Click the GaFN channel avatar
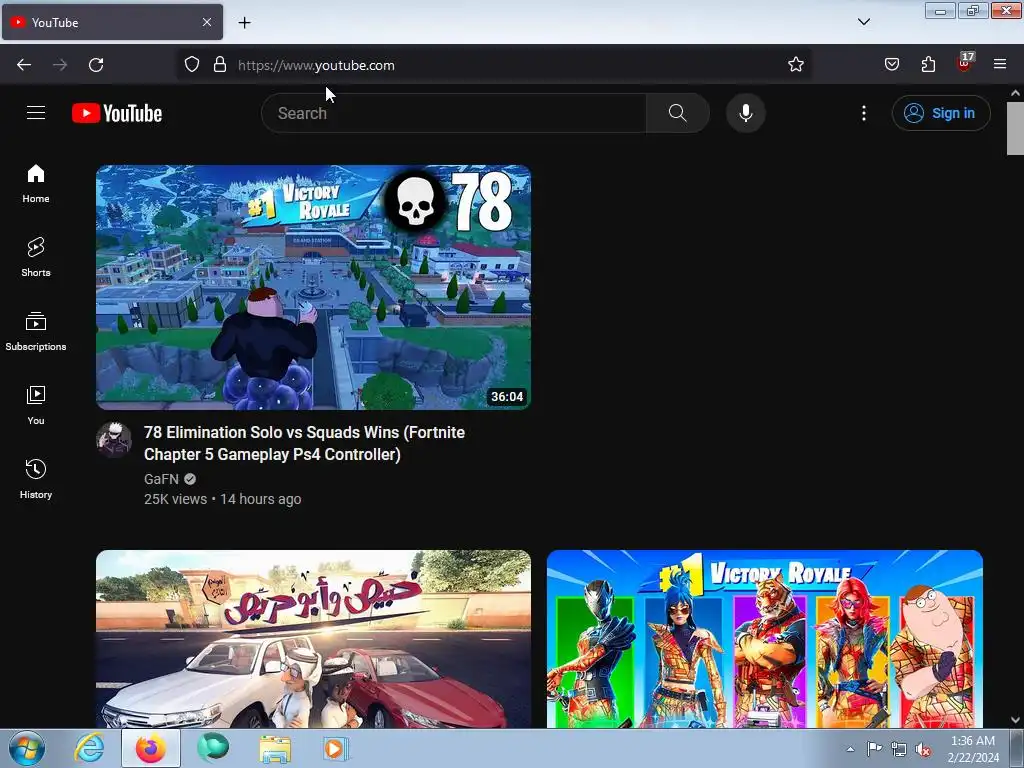This screenshot has width=1024, height=768. click(x=114, y=440)
